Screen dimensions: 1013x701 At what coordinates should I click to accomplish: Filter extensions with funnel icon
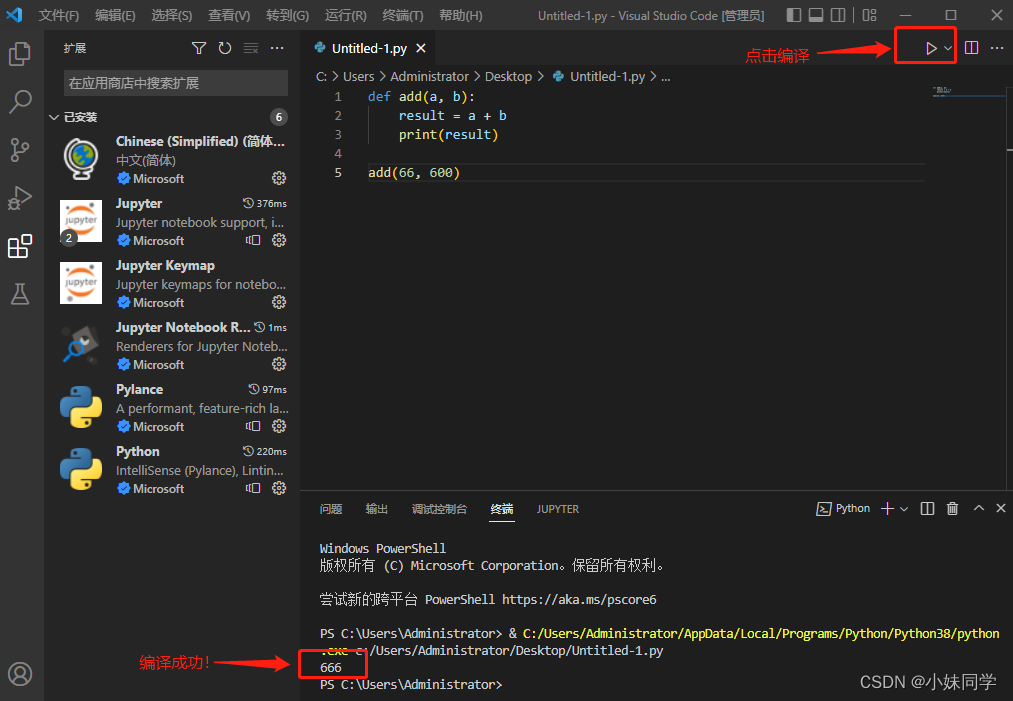pyautogui.click(x=199, y=48)
